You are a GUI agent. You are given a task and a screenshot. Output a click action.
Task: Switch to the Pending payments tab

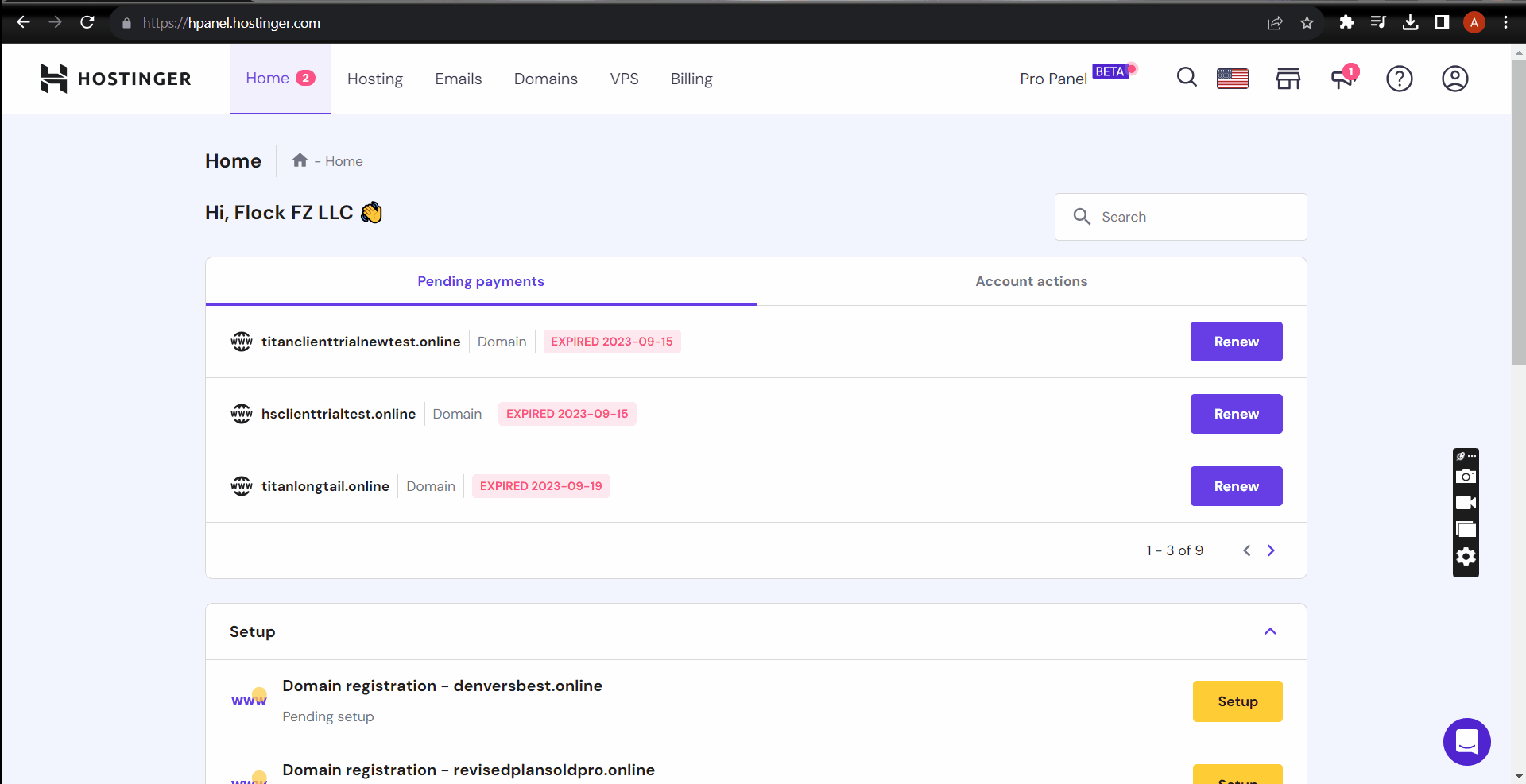click(481, 281)
